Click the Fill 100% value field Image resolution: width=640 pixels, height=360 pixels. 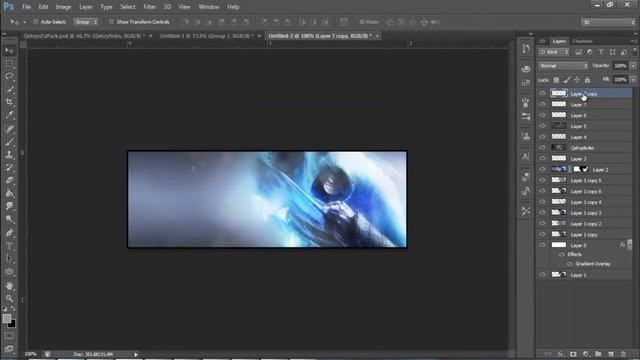point(620,80)
